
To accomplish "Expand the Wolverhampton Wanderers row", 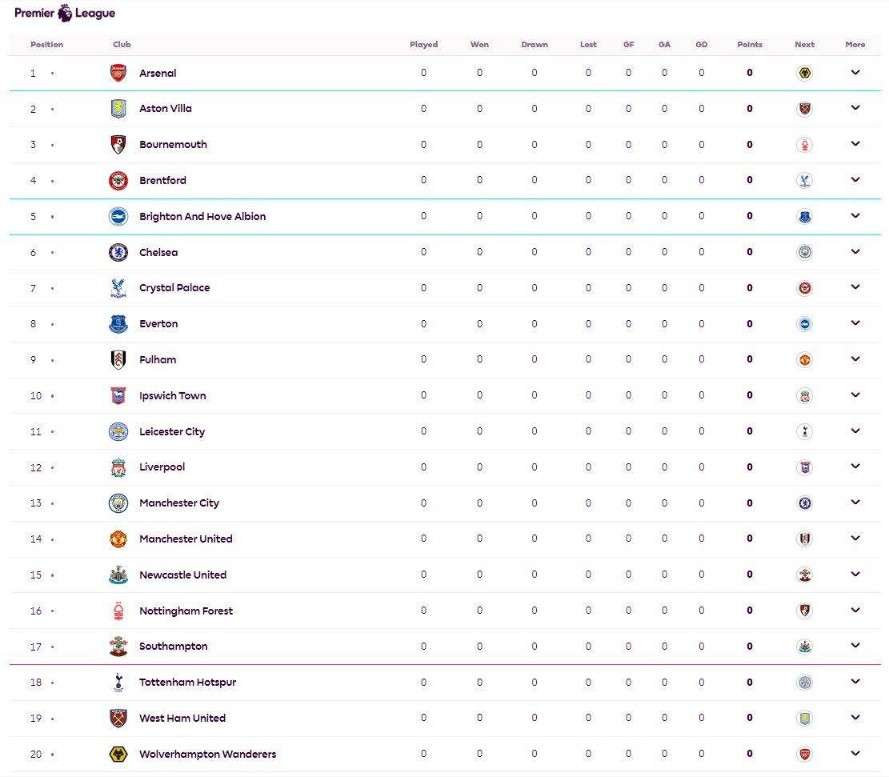I will tap(855, 754).
